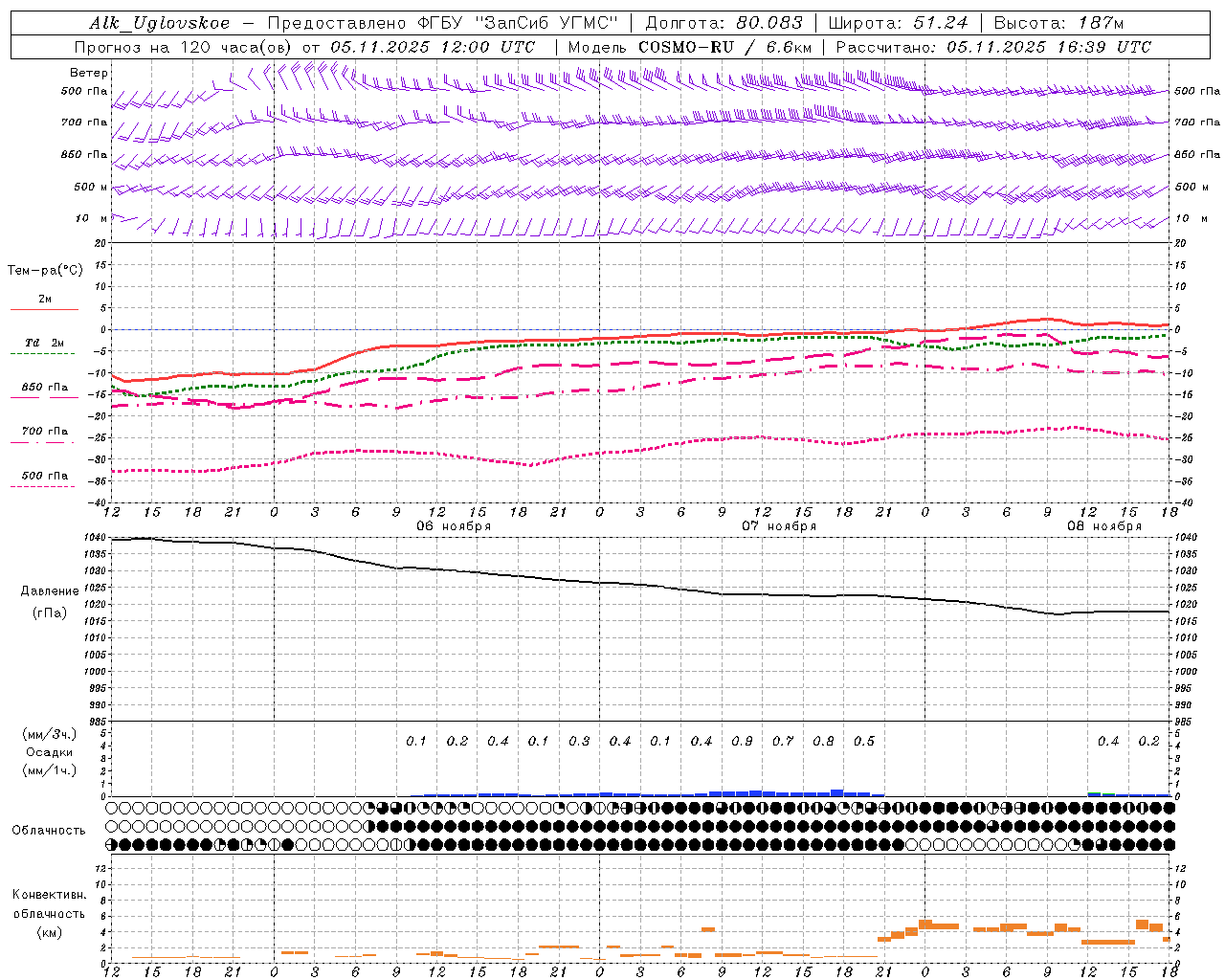
Task: Click the Давление pressure panel label
Action: [x=50, y=591]
